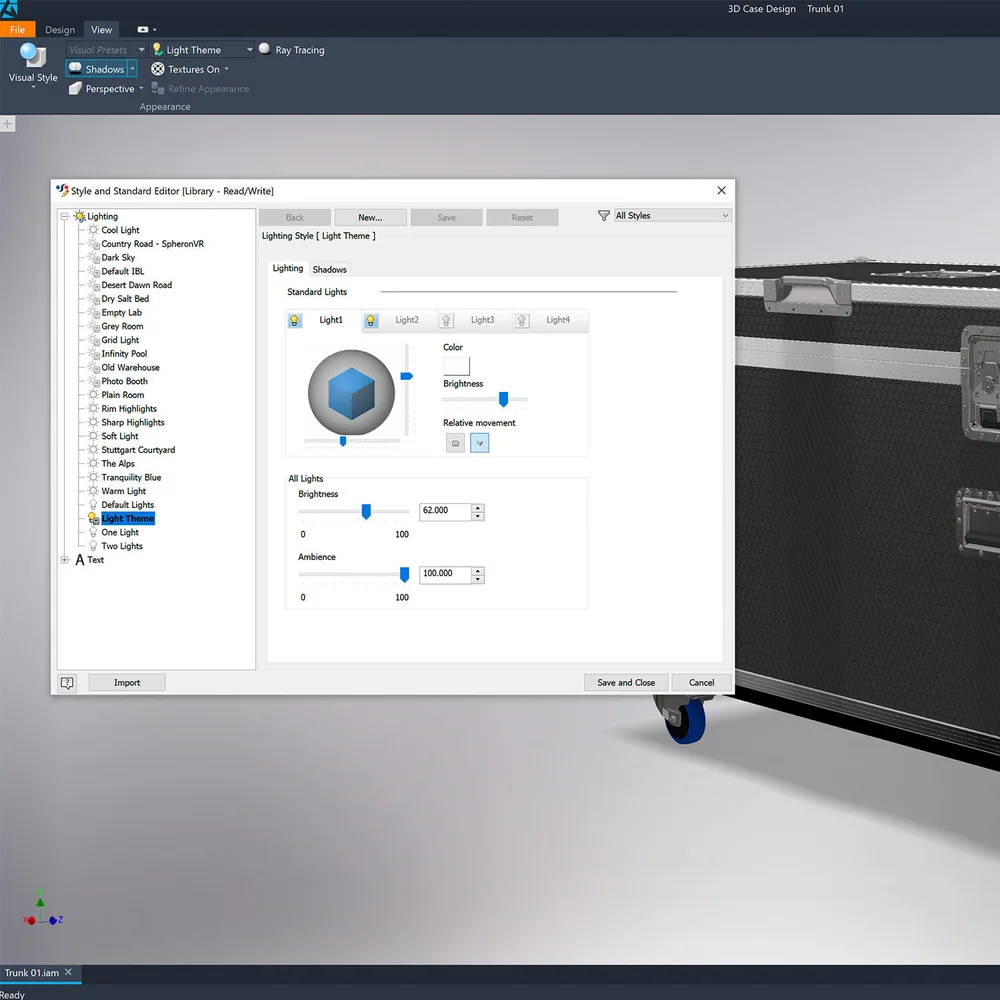Increase Brightness with the up spinner
Image resolution: width=1000 pixels, height=1000 pixels.
pos(478,508)
